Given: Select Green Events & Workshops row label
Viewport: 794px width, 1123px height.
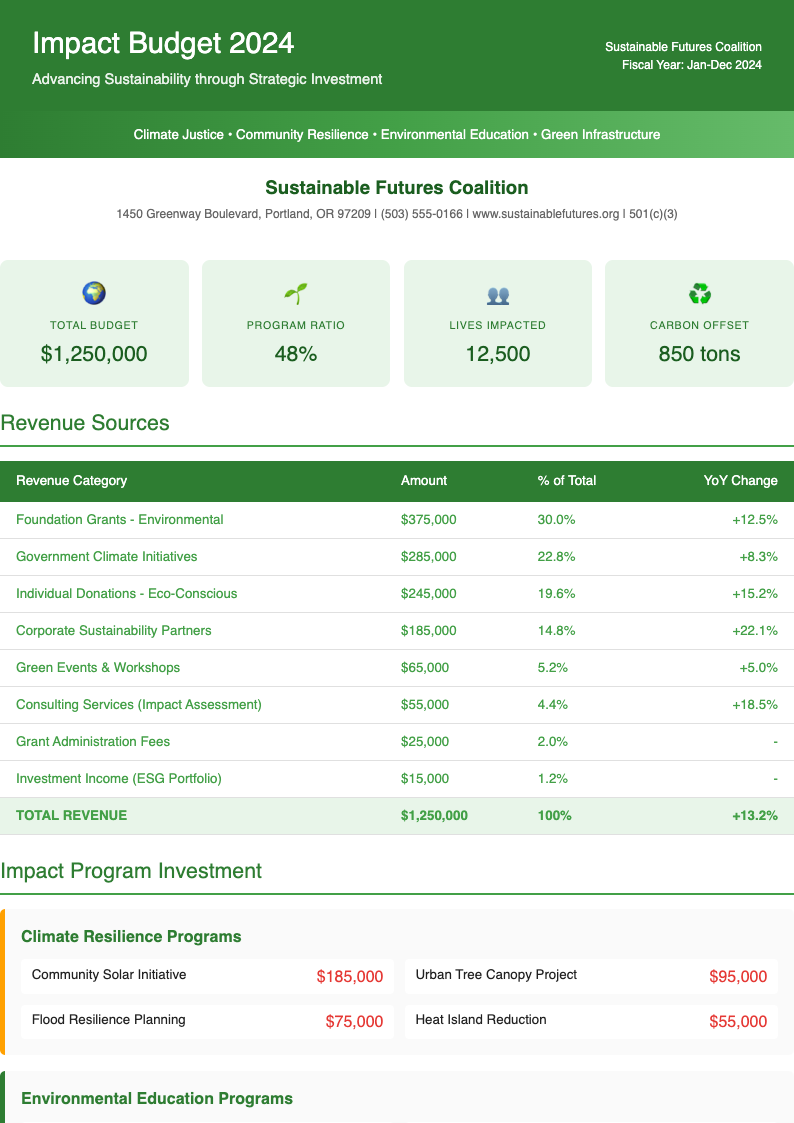Looking at the screenshot, I should [98, 667].
